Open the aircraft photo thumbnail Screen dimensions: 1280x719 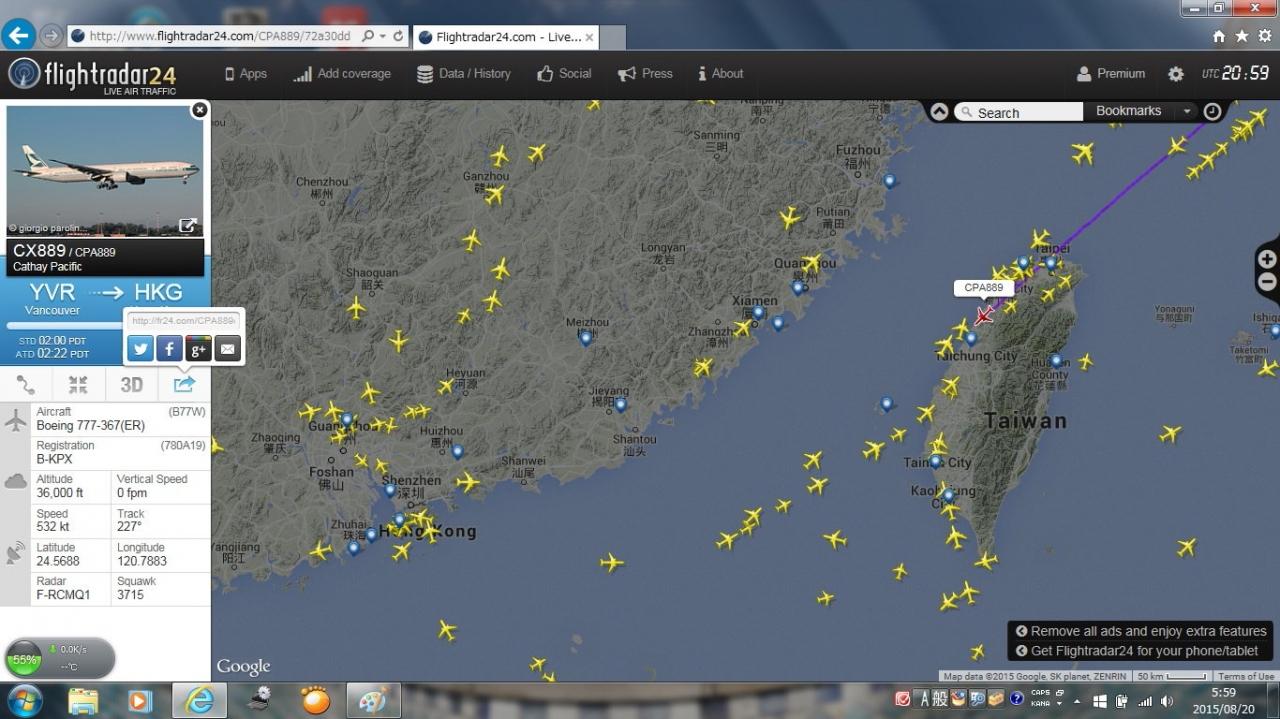104,170
